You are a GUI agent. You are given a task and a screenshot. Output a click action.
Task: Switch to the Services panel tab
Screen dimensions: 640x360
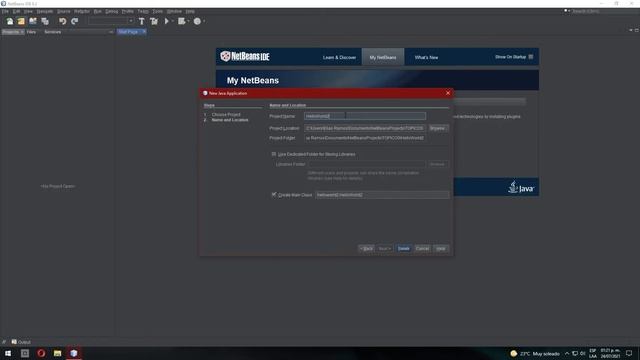click(53, 32)
